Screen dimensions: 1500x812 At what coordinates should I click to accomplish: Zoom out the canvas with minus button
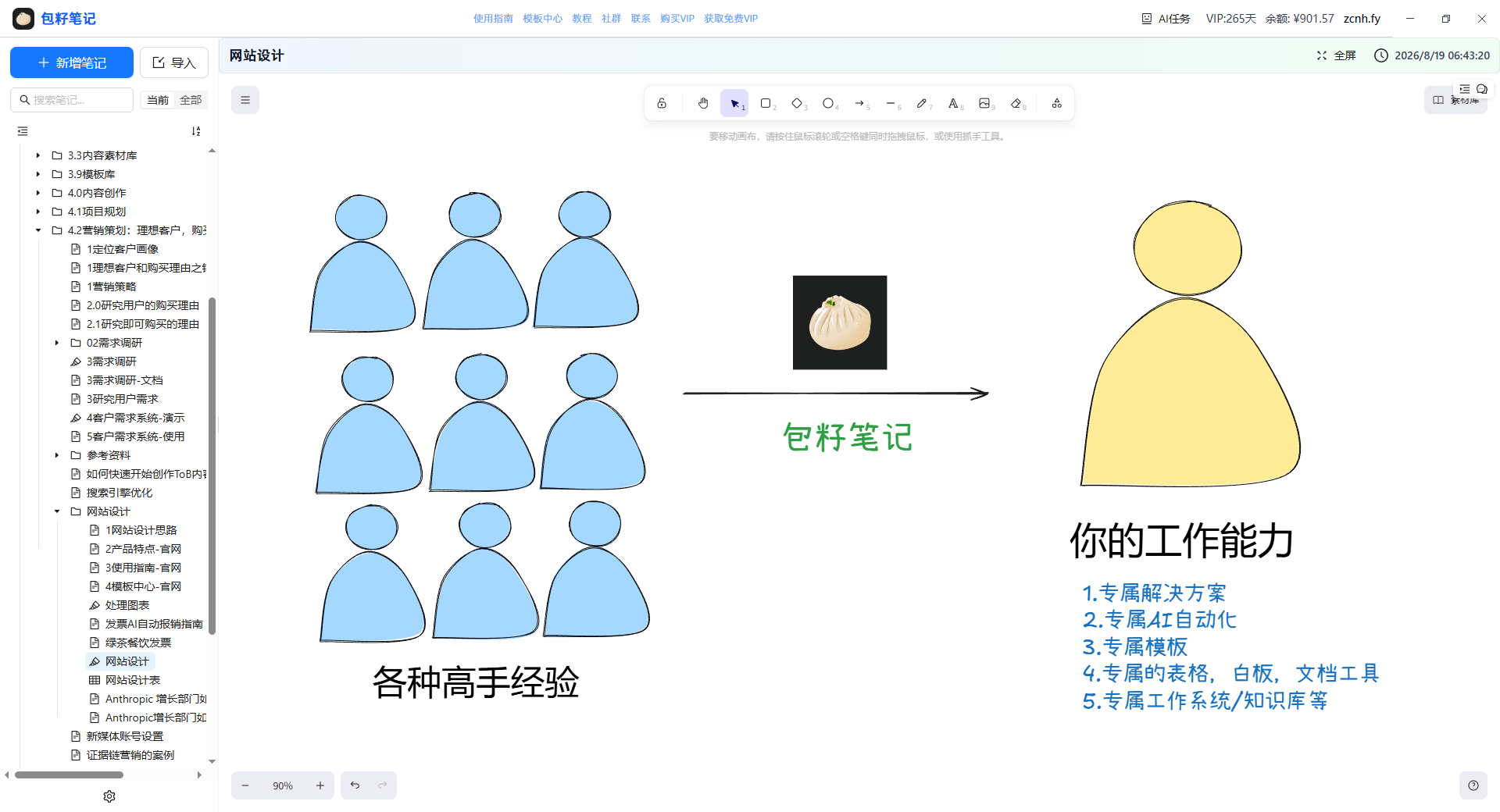pos(245,785)
